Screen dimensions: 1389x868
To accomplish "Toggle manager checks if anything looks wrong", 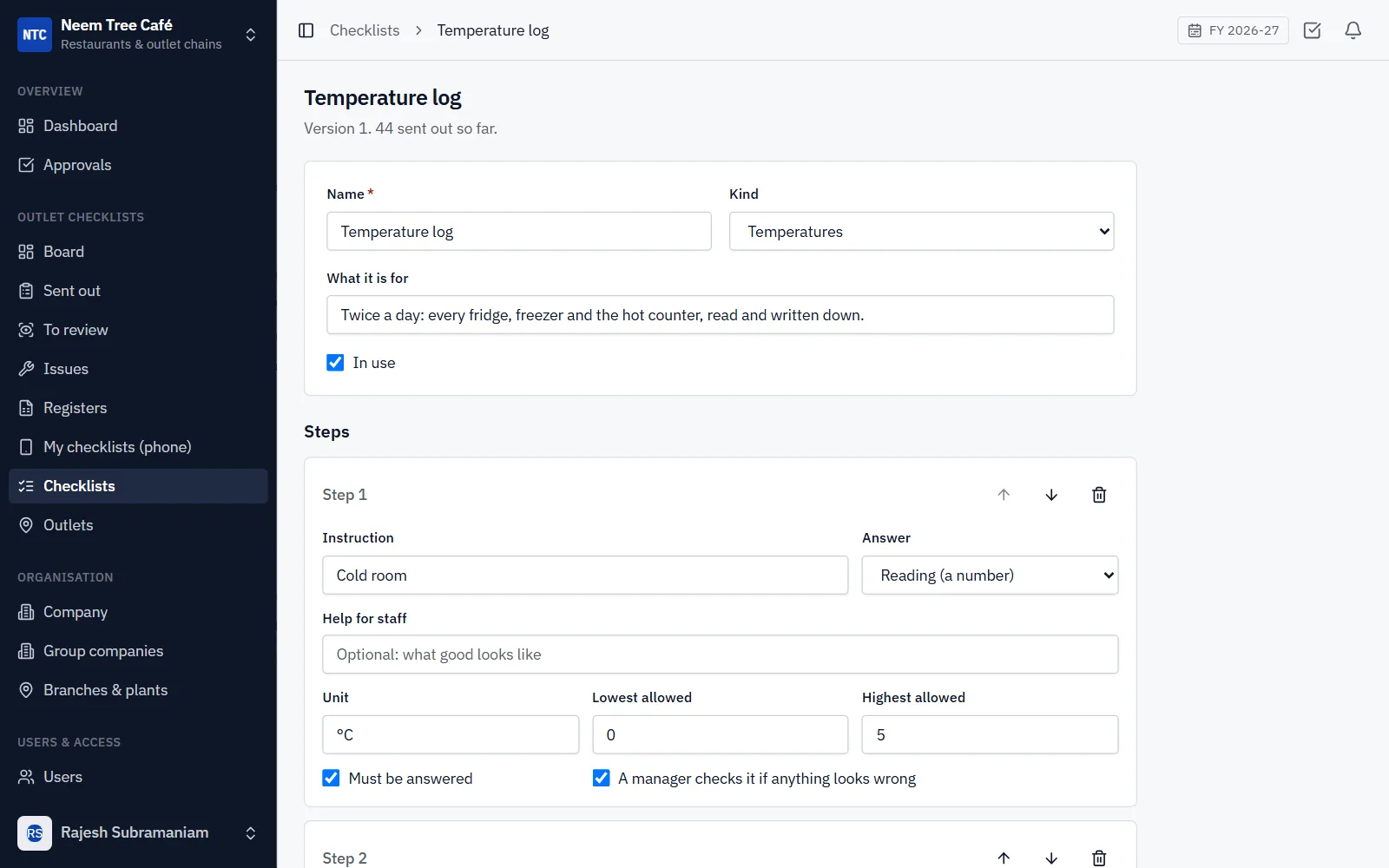I will [x=601, y=778].
